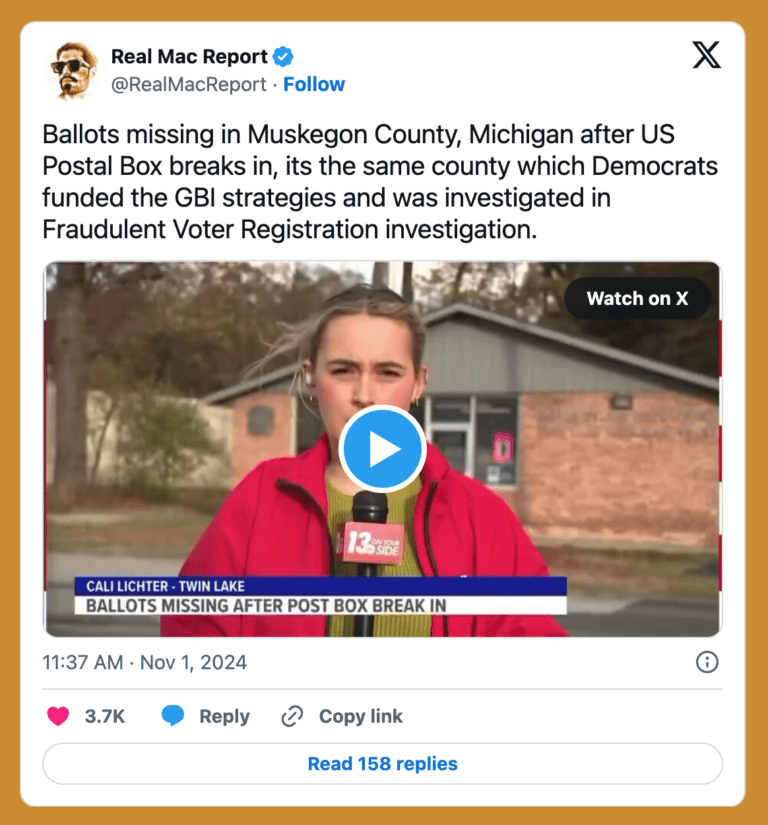
Task: Open the tweet info circle icon
Action: [x=706, y=662]
